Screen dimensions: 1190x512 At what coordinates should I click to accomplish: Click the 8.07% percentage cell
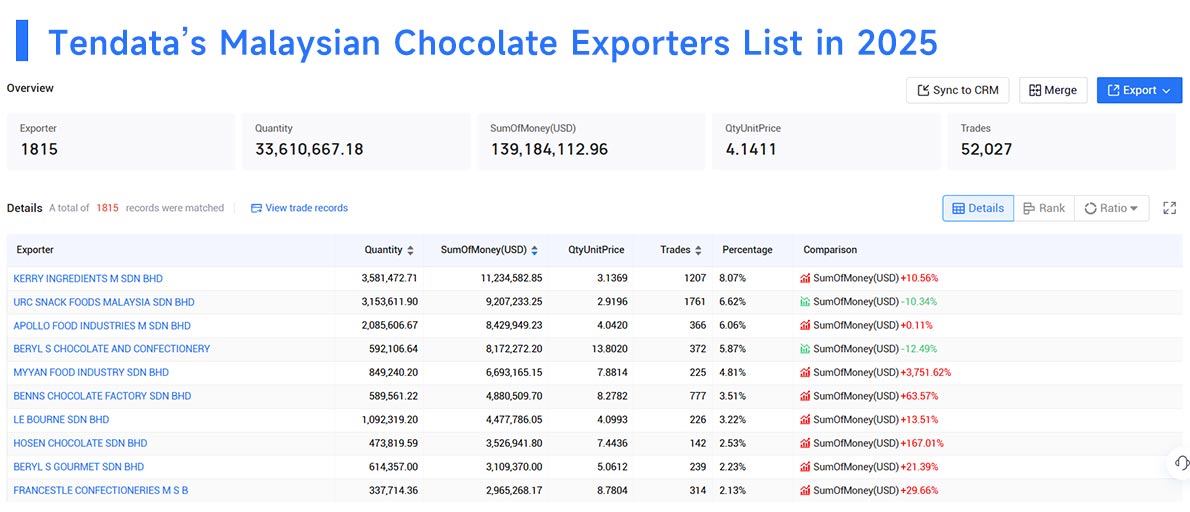pyautogui.click(x=732, y=278)
